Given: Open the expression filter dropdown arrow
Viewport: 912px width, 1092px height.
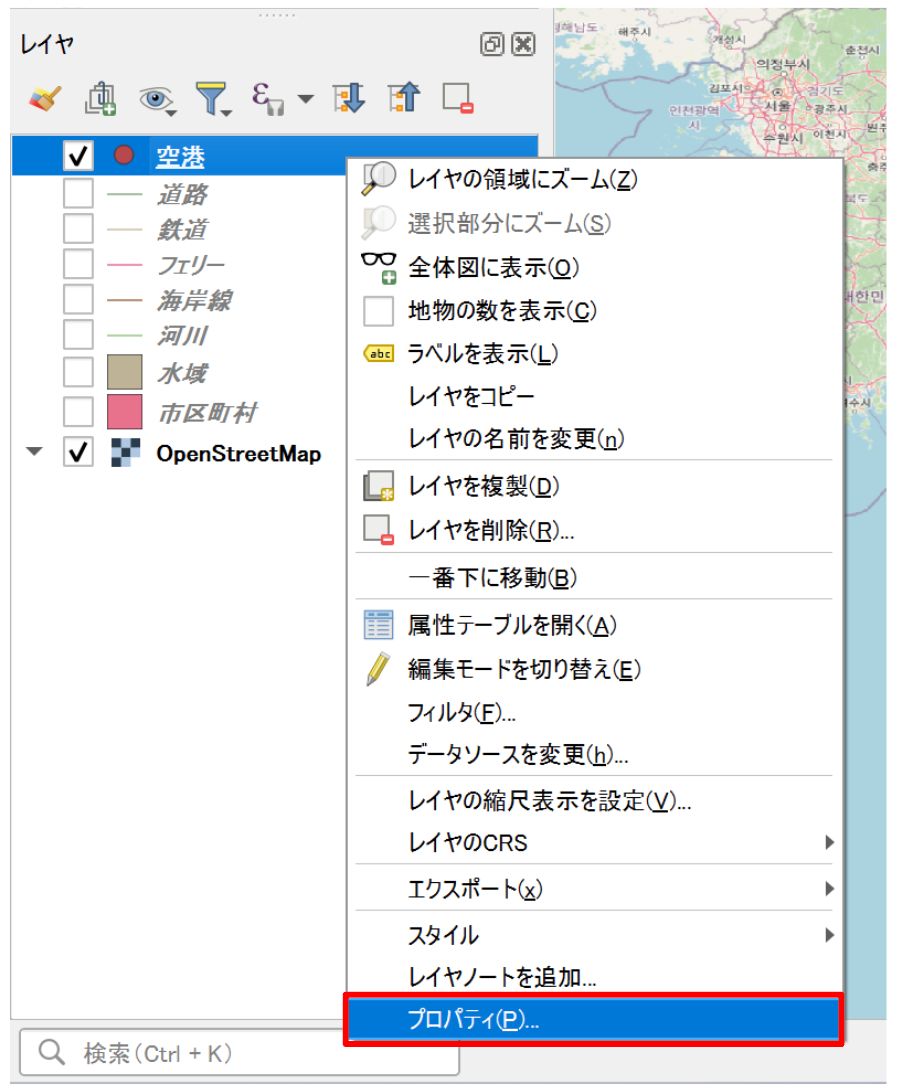Looking at the screenshot, I should click(x=305, y=99).
